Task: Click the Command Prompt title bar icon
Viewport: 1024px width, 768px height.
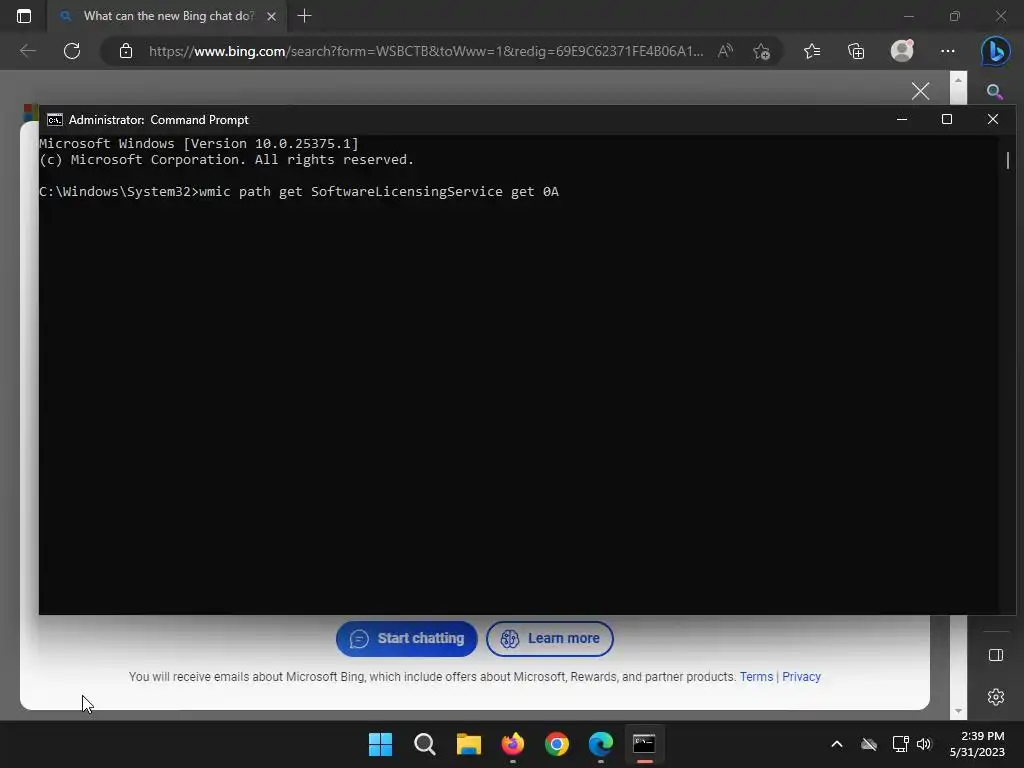Action: click(55, 120)
